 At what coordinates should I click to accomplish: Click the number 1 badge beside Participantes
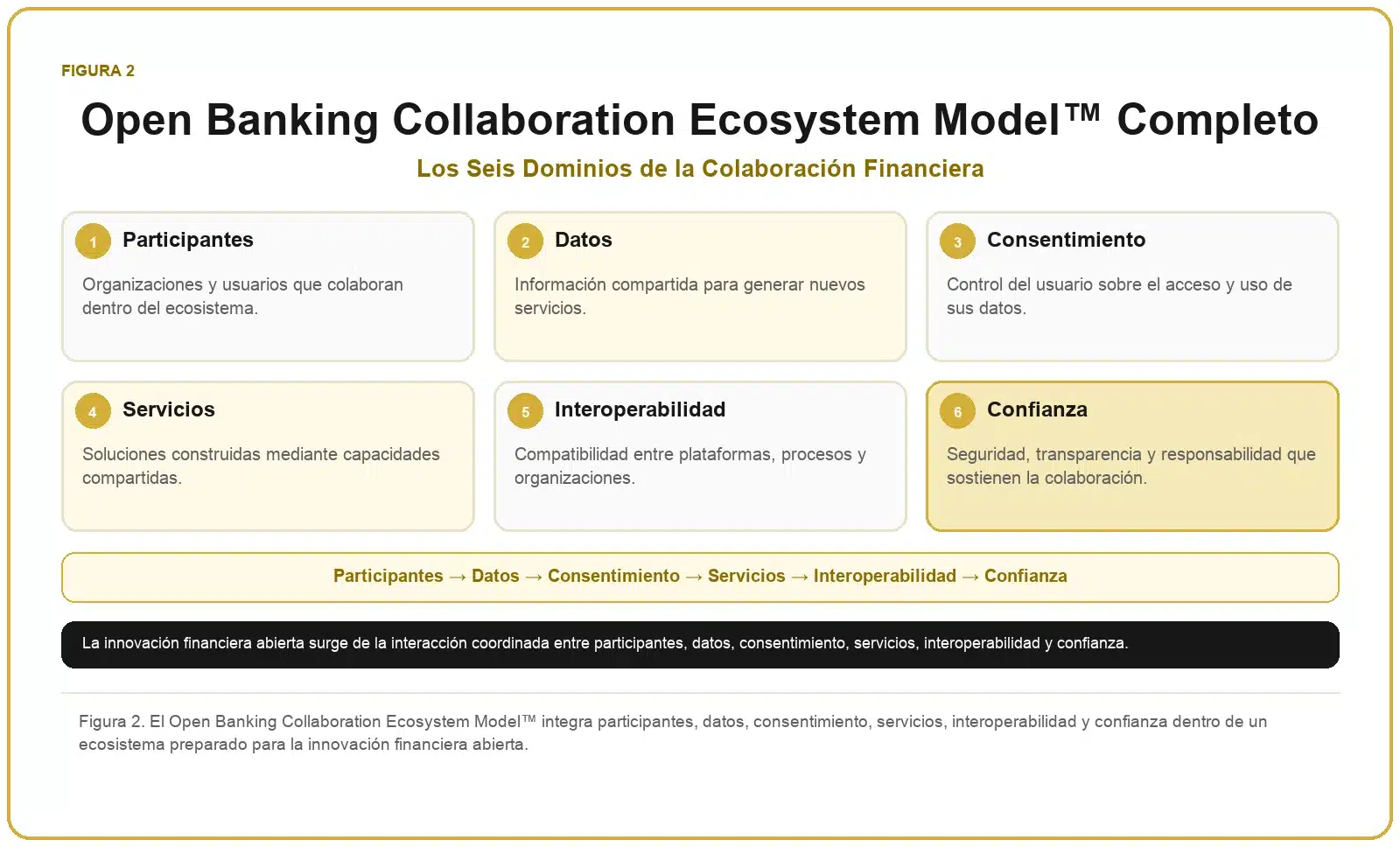point(93,241)
